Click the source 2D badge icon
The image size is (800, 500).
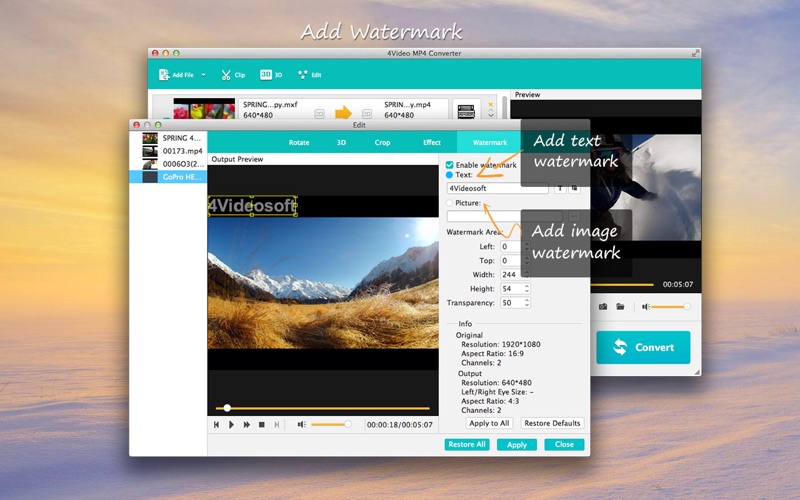click(x=319, y=114)
